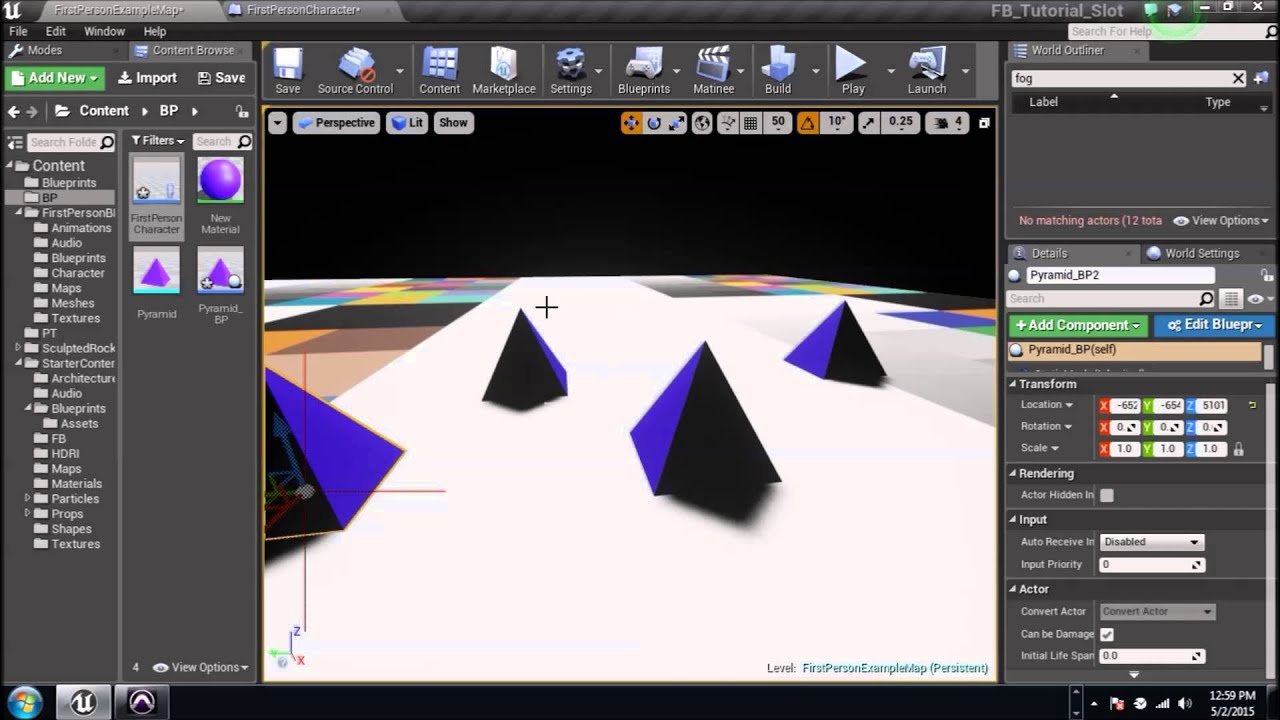Toggle the surface snapping icon
Image resolution: width=1280 pixels, height=720 pixels.
728,123
